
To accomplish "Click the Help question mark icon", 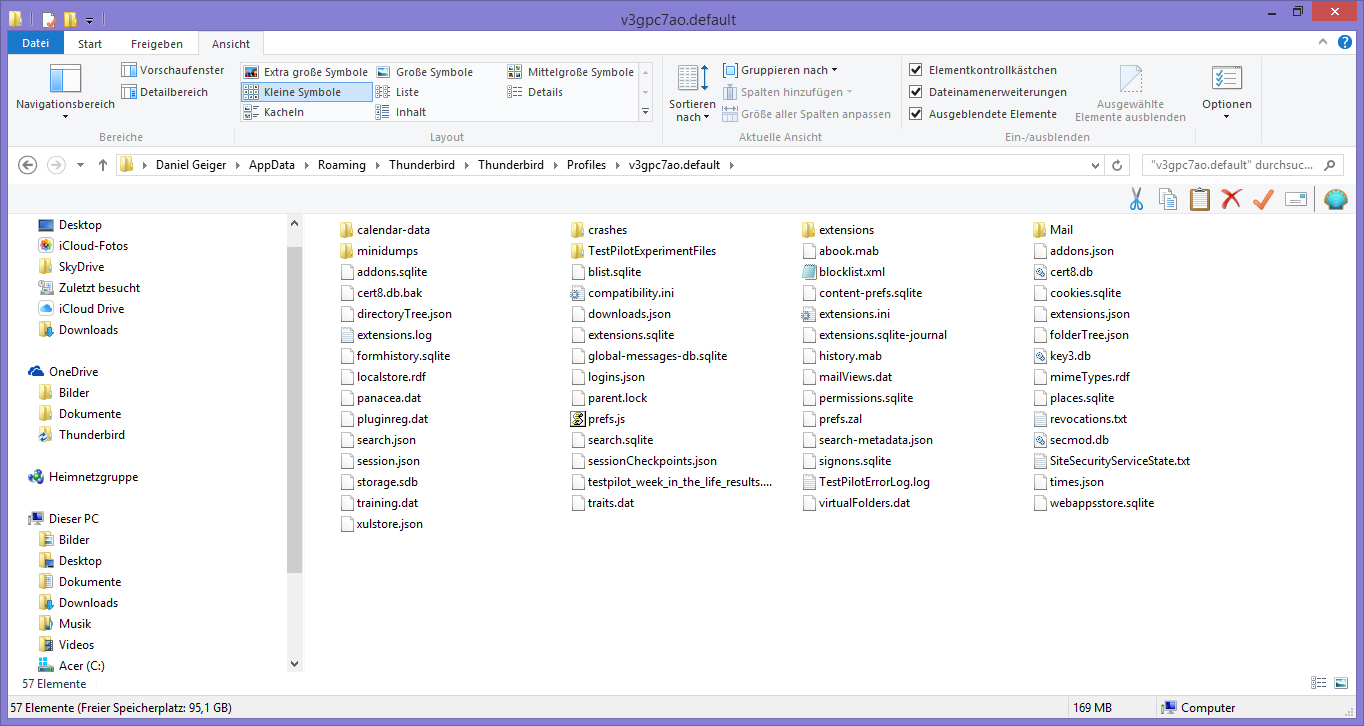I will click(x=1345, y=43).
